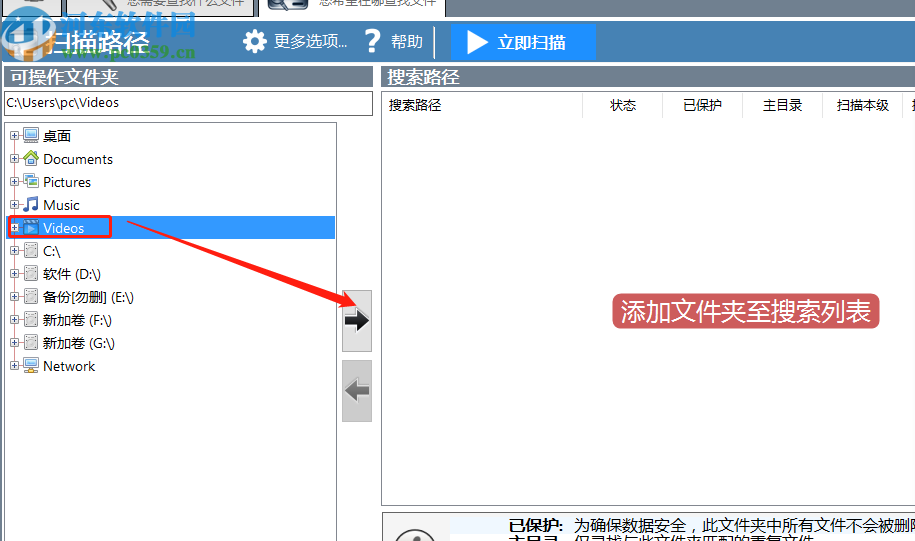Expand the 新加卷 (F:\) drive node

click(15, 320)
